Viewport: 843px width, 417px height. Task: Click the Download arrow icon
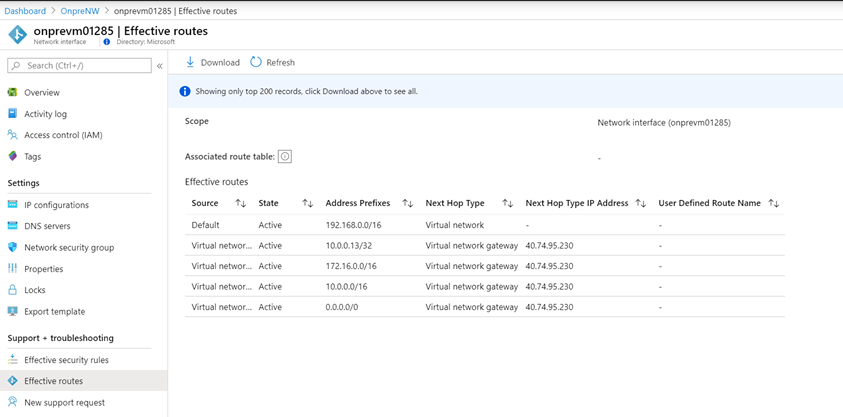click(190, 62)
